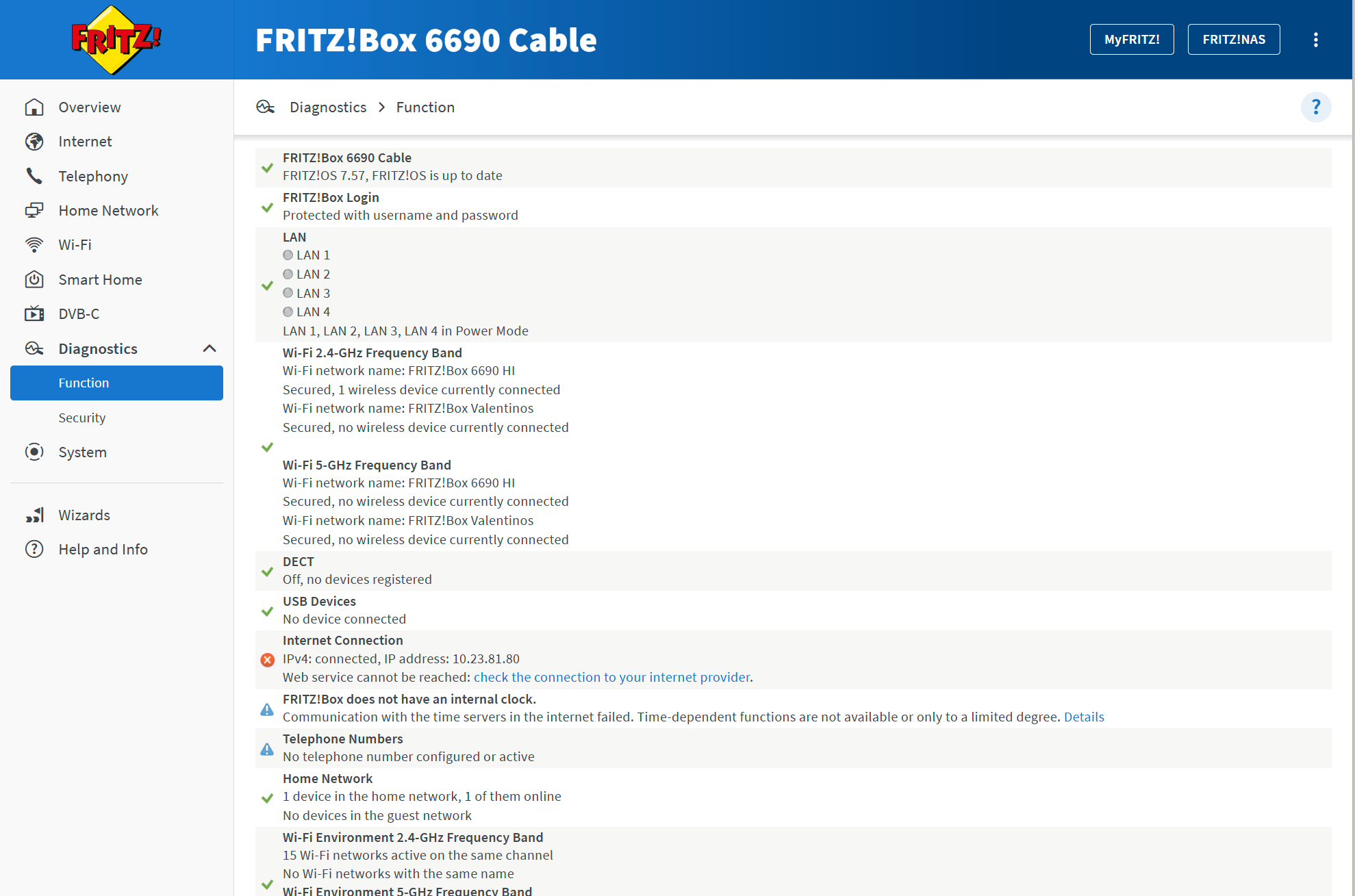Click the Help and Info question icon
The width and height of the screenshot is (1355, 896).
point(34,549)
